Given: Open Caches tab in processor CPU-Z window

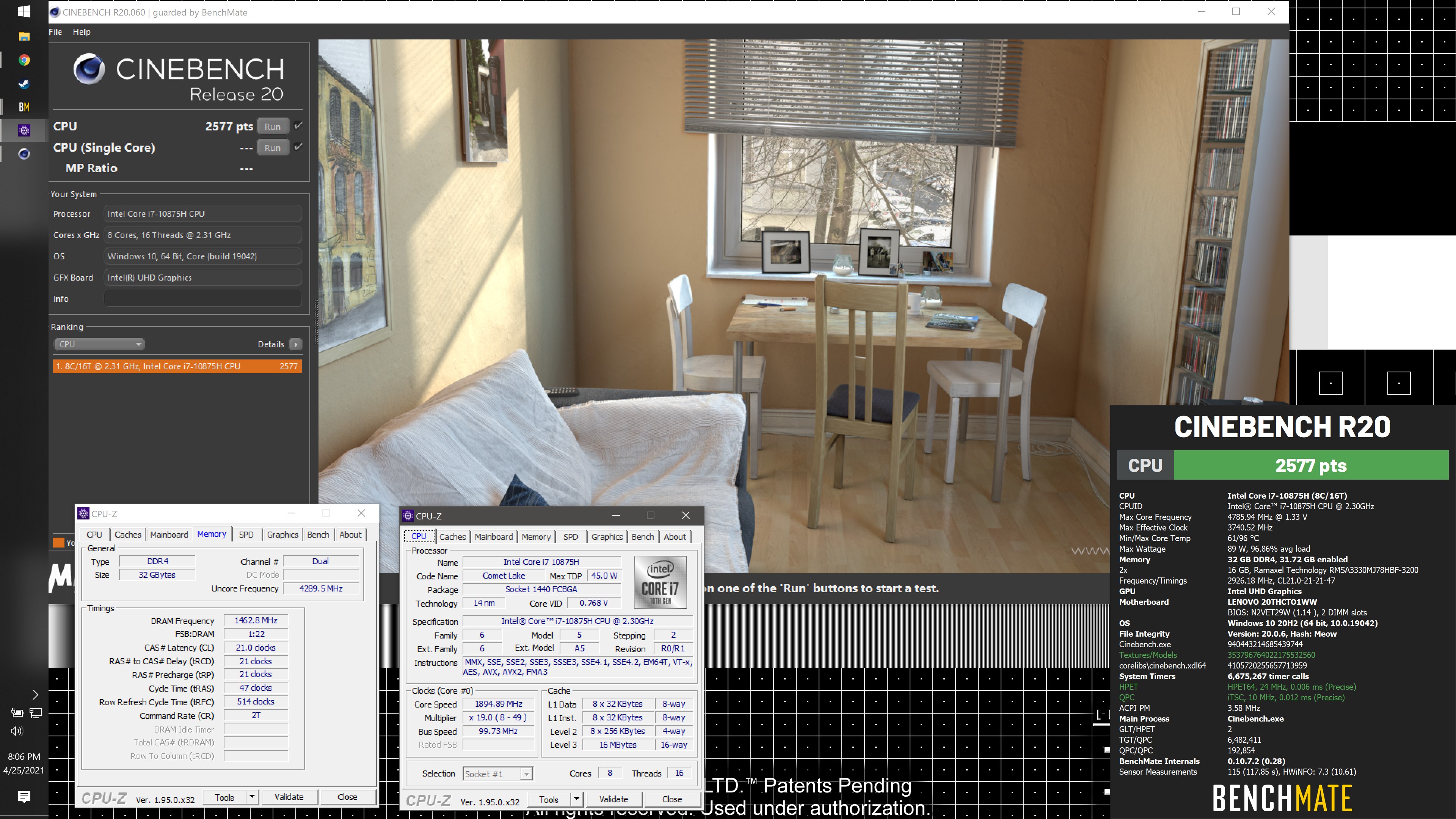Looking at the screenshot, I should 453,537.
